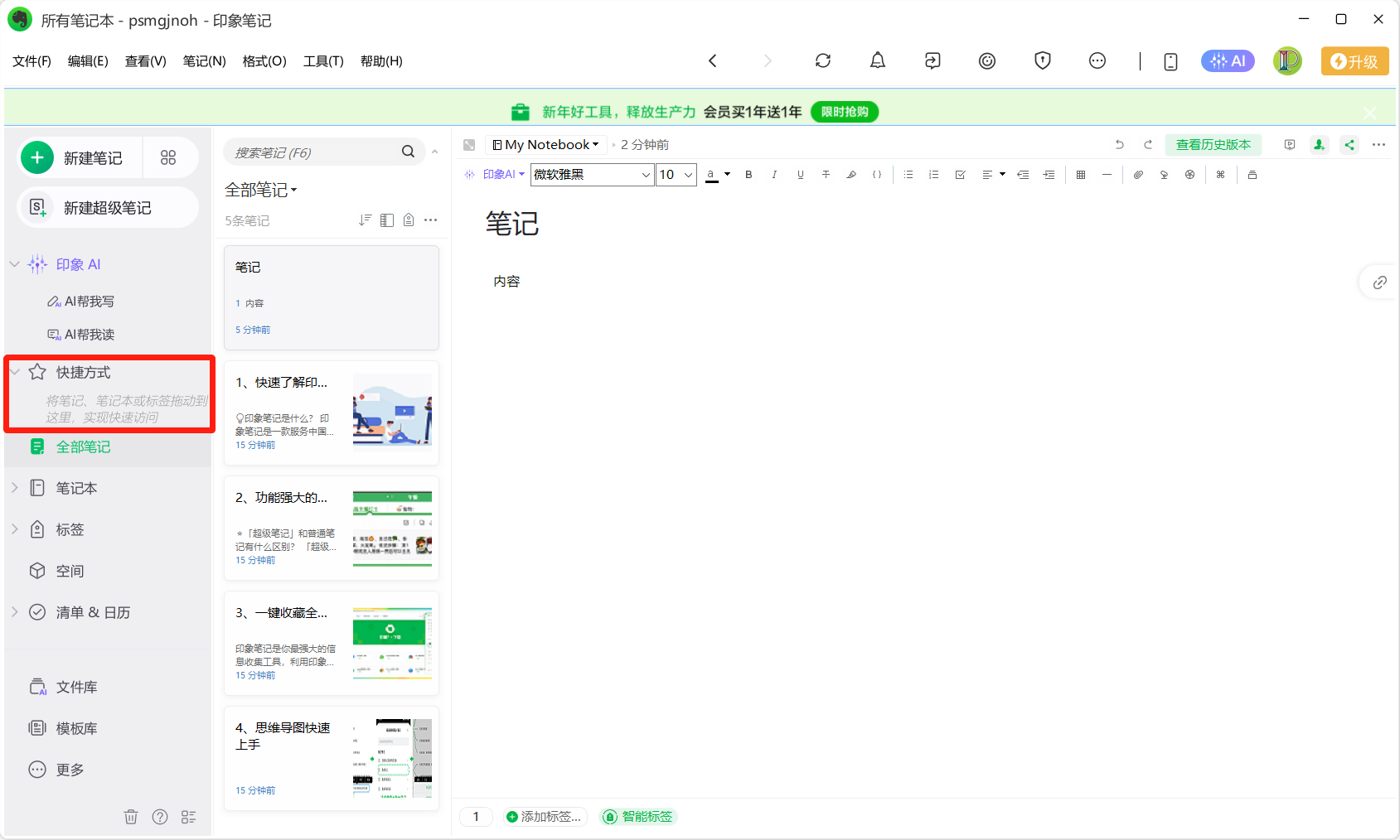1400x840 pixels.
Task: Decrease indent of the paragraph
Action: click(1023, 175)
